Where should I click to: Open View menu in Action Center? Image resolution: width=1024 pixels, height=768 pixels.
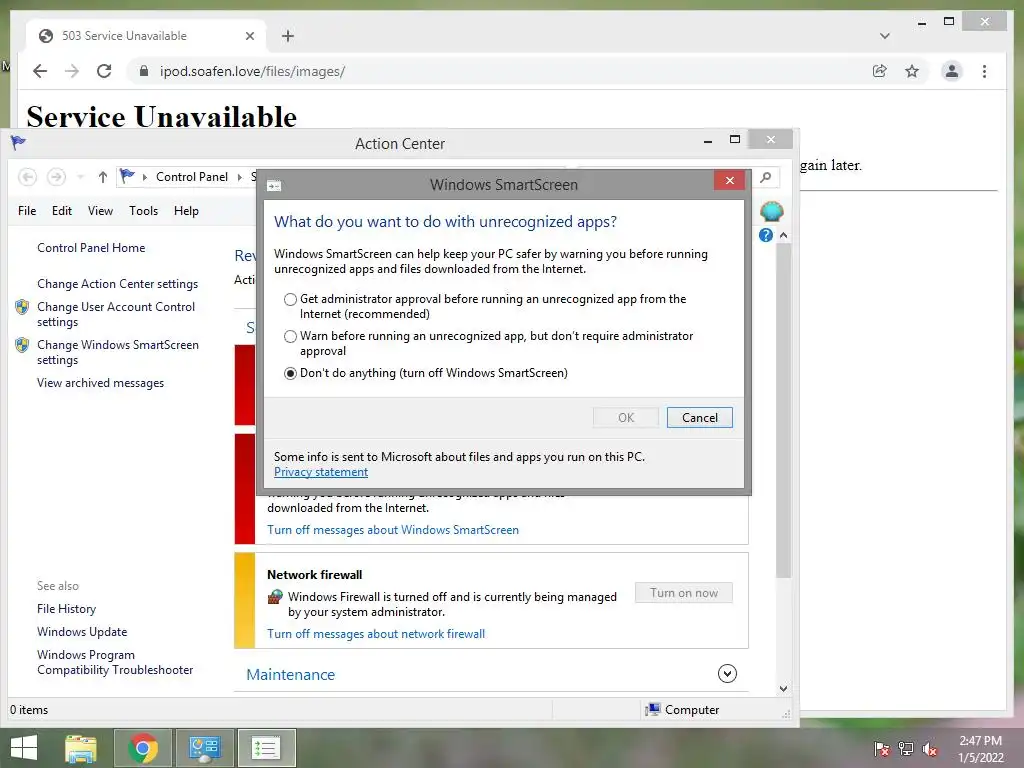(x=100, y=211)
